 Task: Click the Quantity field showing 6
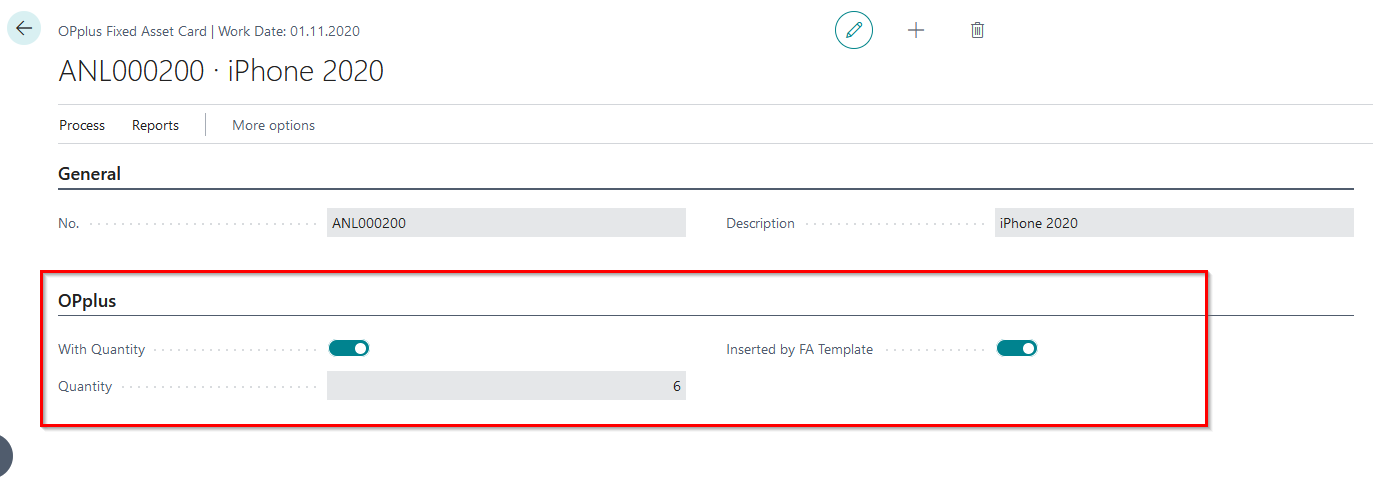506,386
